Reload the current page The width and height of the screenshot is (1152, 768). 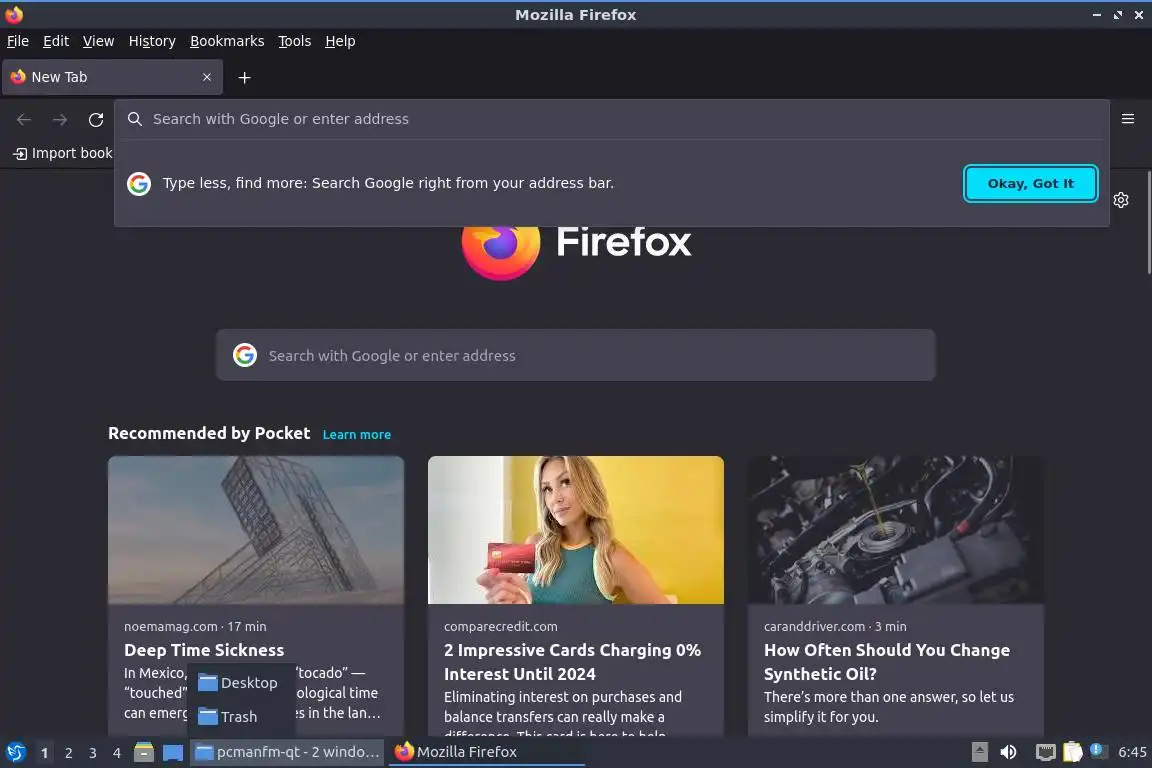coord(96,119)
